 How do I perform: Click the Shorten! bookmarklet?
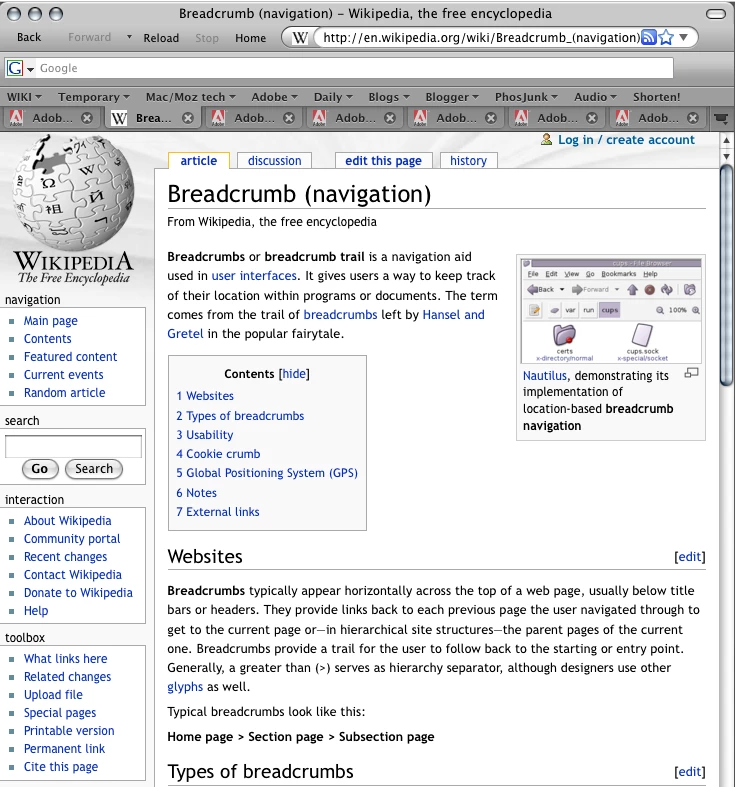click(x=656, y=97)
